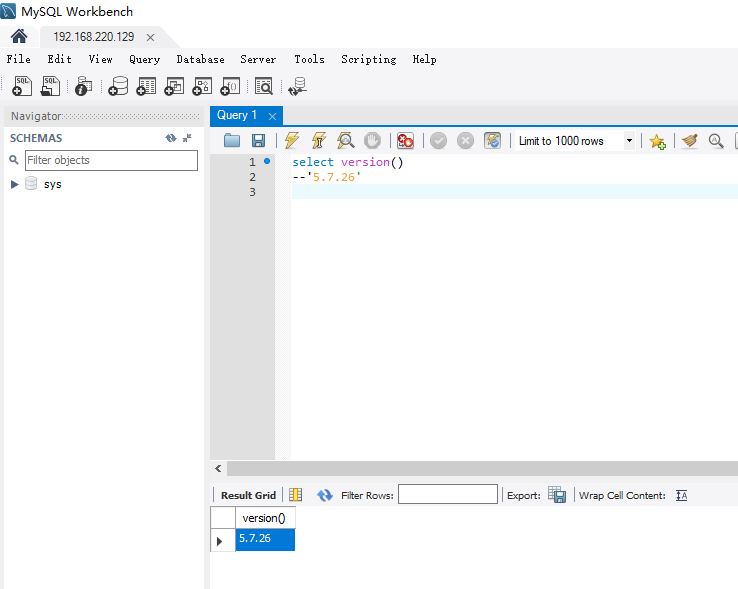Go to the Workbench home screen
The image size is (738, 589).
[19, 36]
